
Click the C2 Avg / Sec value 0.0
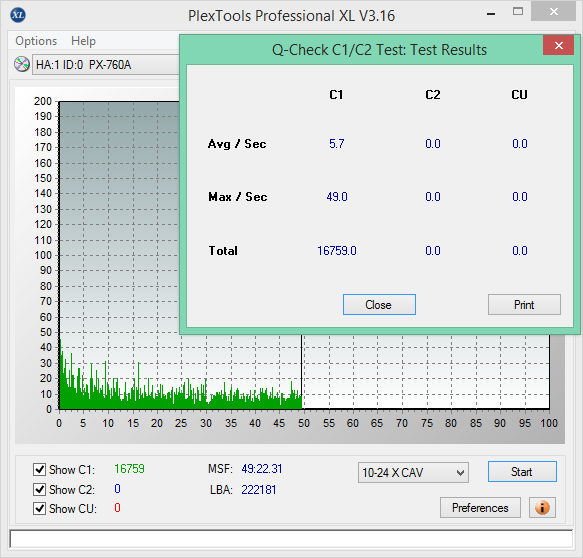(433, 143)
